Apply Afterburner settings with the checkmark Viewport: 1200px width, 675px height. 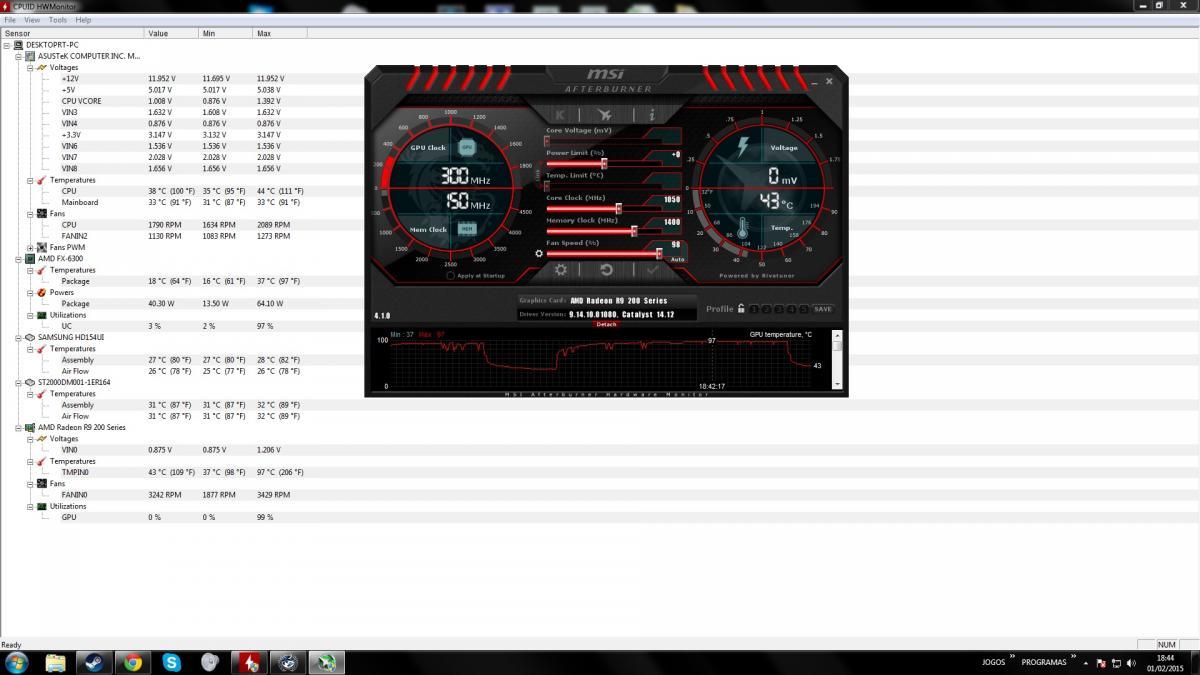[652, 270]
